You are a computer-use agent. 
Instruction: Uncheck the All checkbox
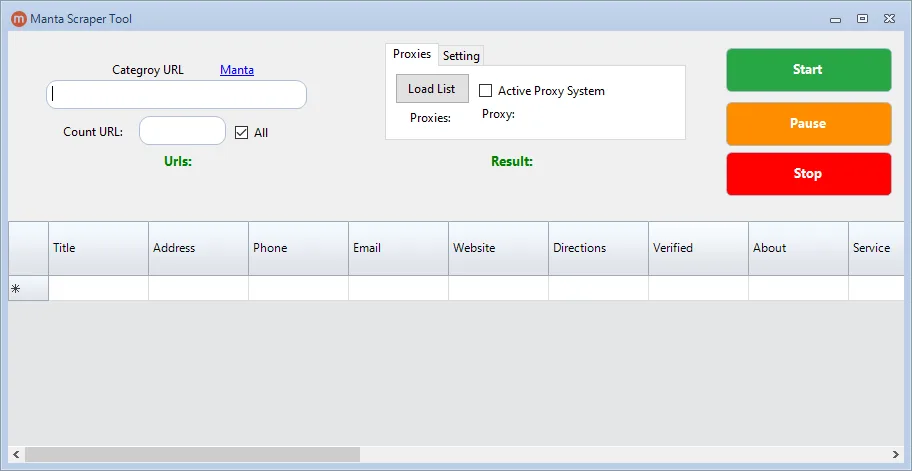pos(241,132)
